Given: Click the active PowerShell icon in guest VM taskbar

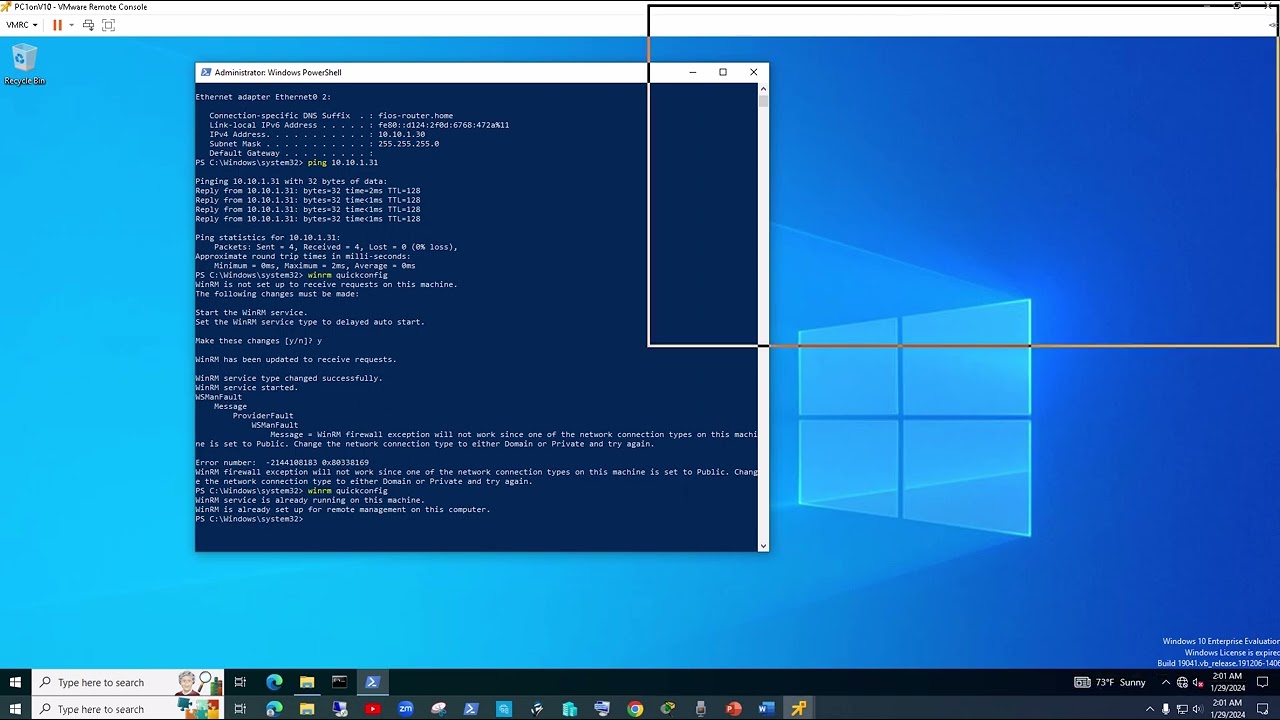Looking at the screenshot, I should [372, 682].
